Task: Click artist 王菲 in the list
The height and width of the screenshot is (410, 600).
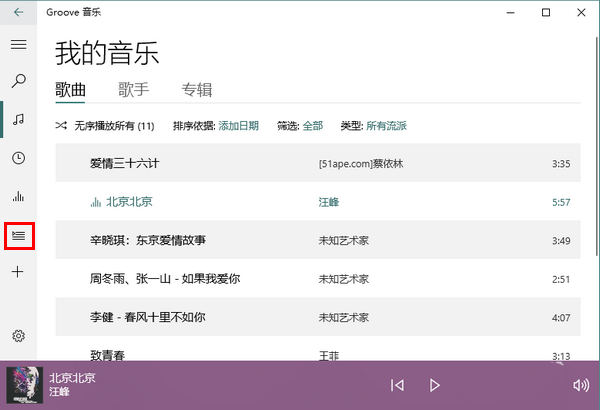Action: (x=329, y=356)
